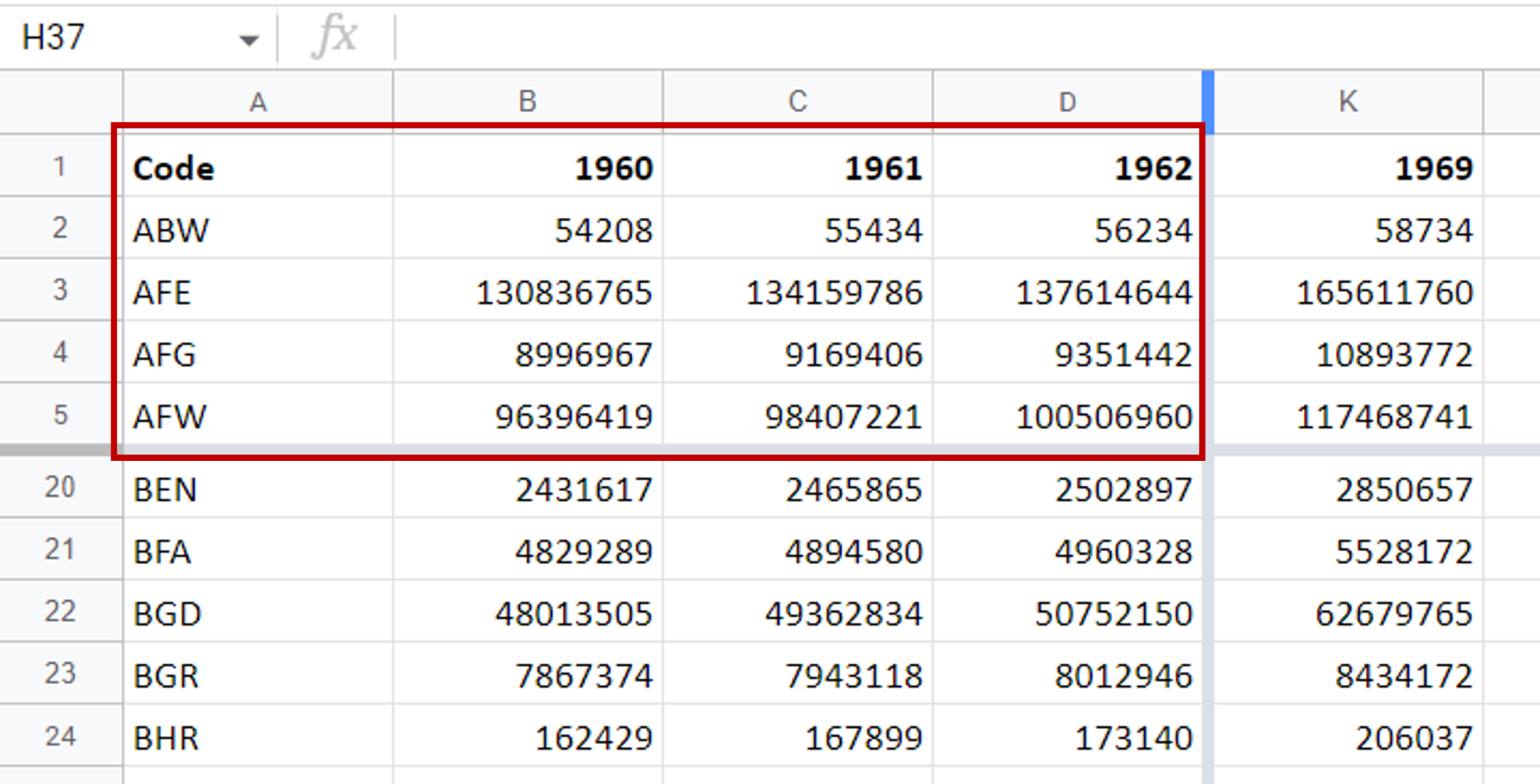Select row 5 header
The width and height of the screenshot is (1540, 784).
[61, 415]
